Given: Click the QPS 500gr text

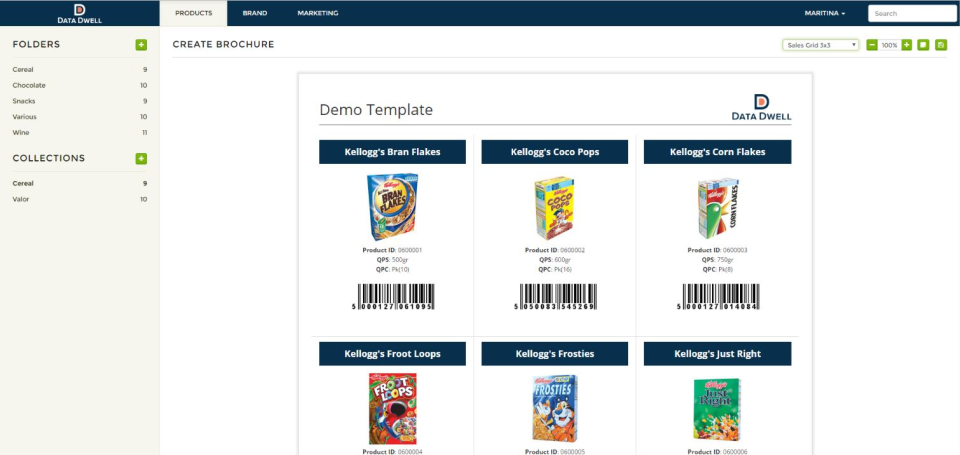Looking at the screenshot, I should [x=392, y=260].
